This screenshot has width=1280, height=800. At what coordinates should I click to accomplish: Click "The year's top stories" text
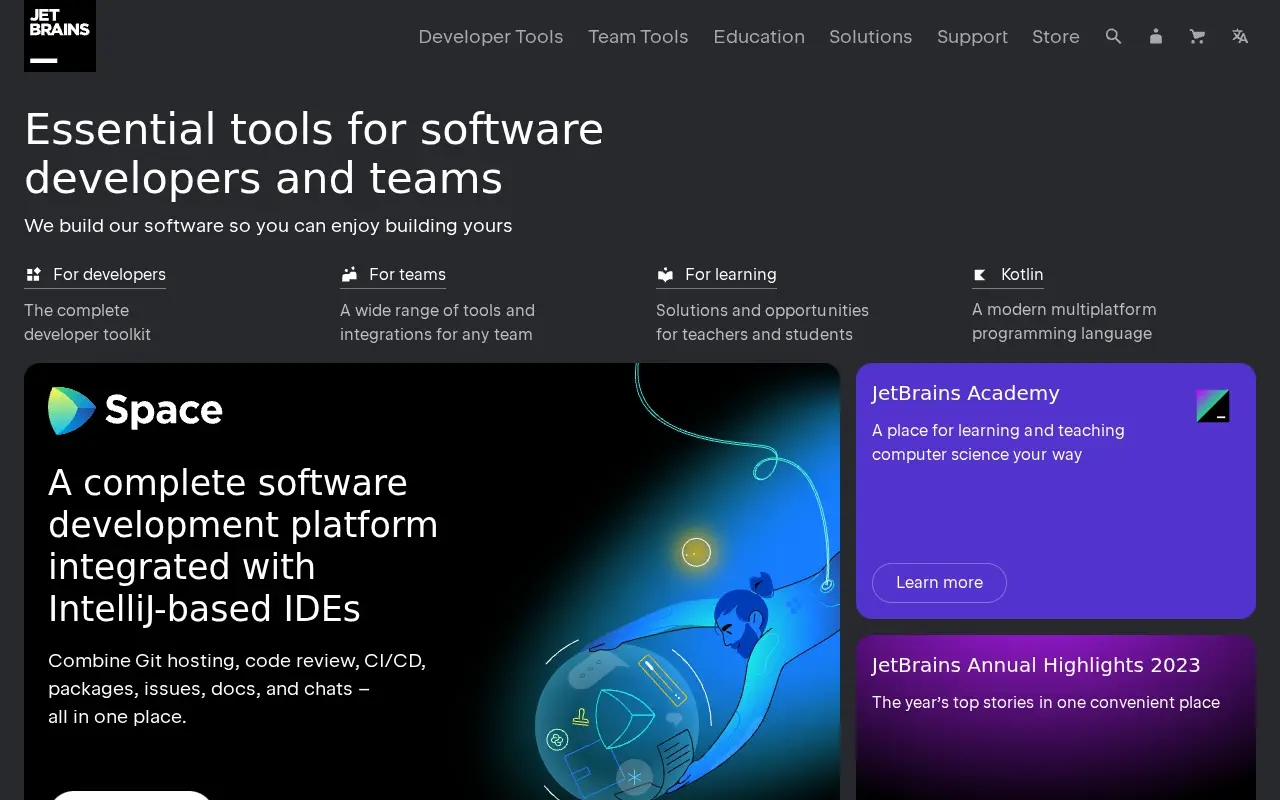click(1046, 702)
